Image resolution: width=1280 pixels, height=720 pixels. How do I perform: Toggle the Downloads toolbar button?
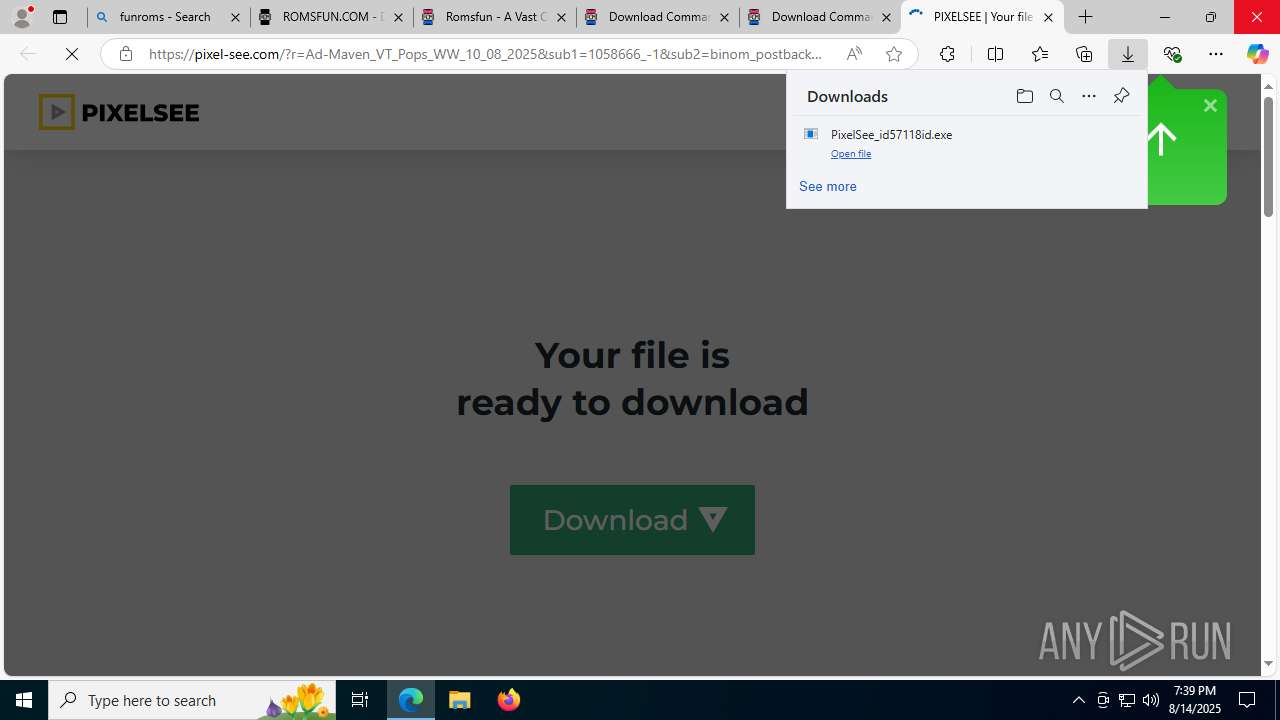coord(1128,54)
